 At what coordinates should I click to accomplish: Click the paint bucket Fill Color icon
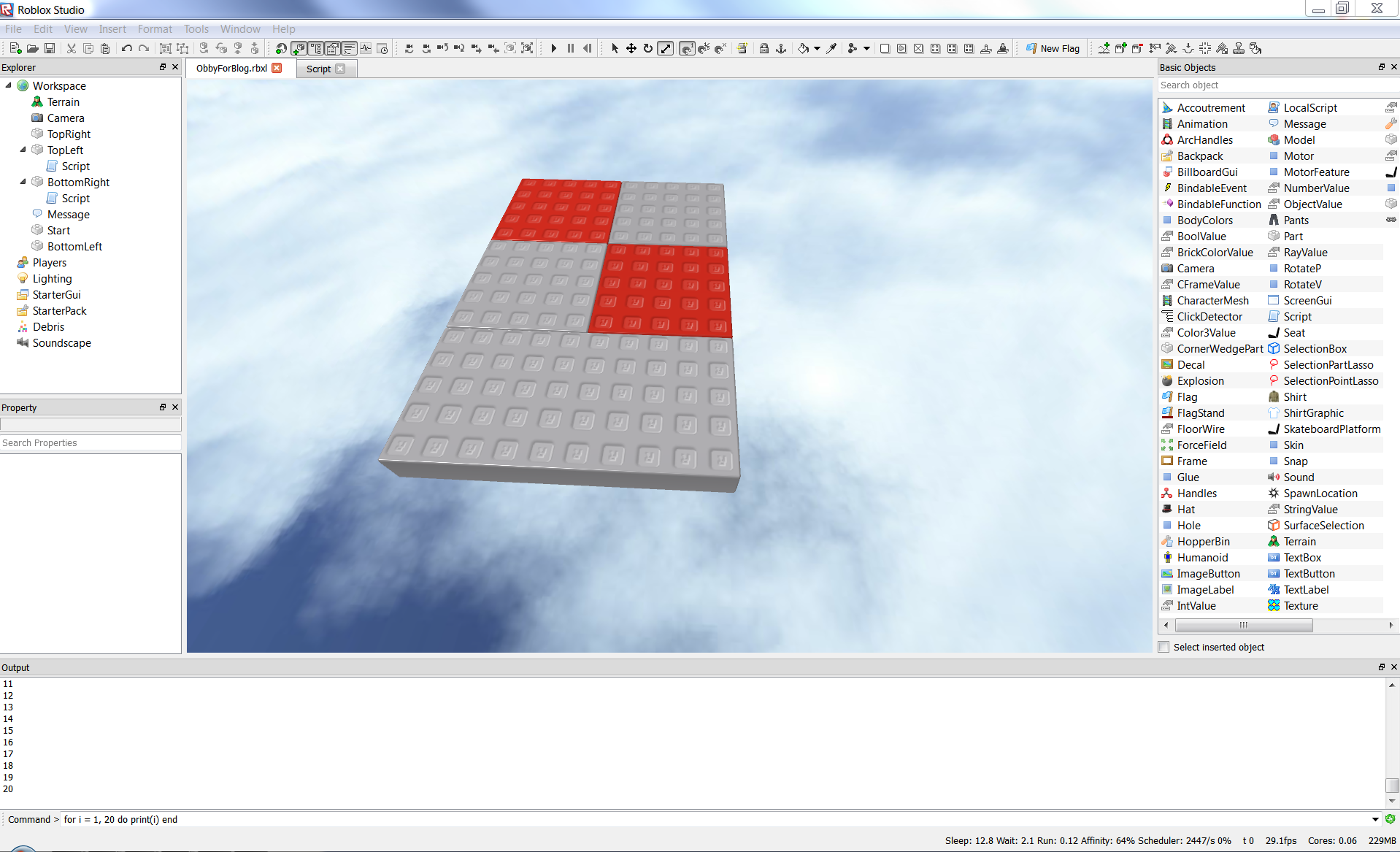tap(803, 48)
